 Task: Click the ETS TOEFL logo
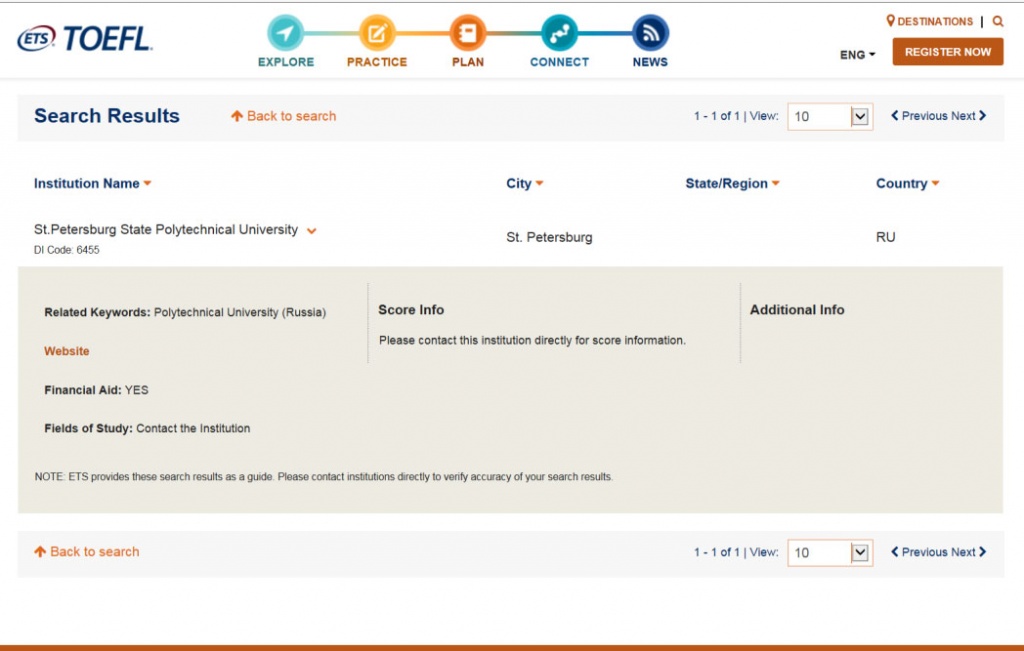84,39
